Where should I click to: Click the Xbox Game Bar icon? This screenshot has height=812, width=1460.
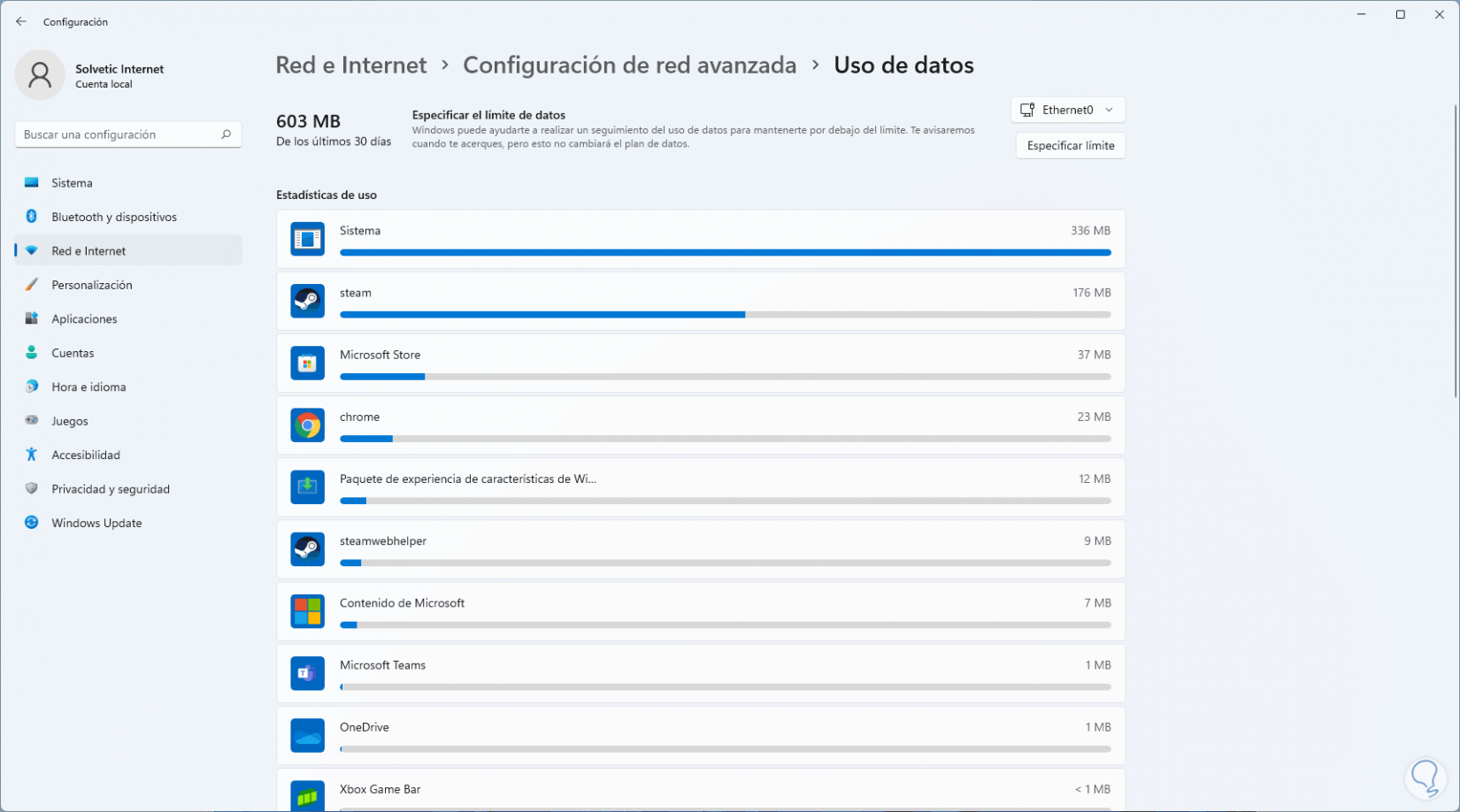tap(307, 796)
